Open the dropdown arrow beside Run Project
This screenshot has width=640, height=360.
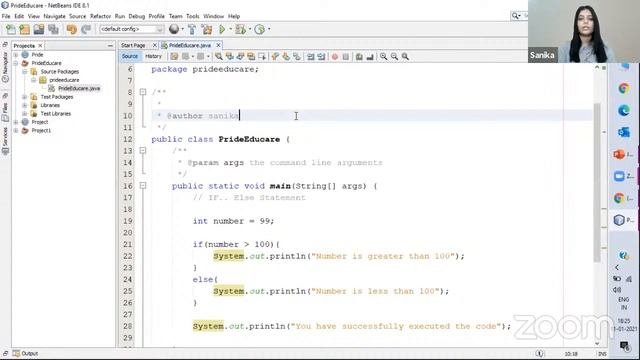click(230, 29)
